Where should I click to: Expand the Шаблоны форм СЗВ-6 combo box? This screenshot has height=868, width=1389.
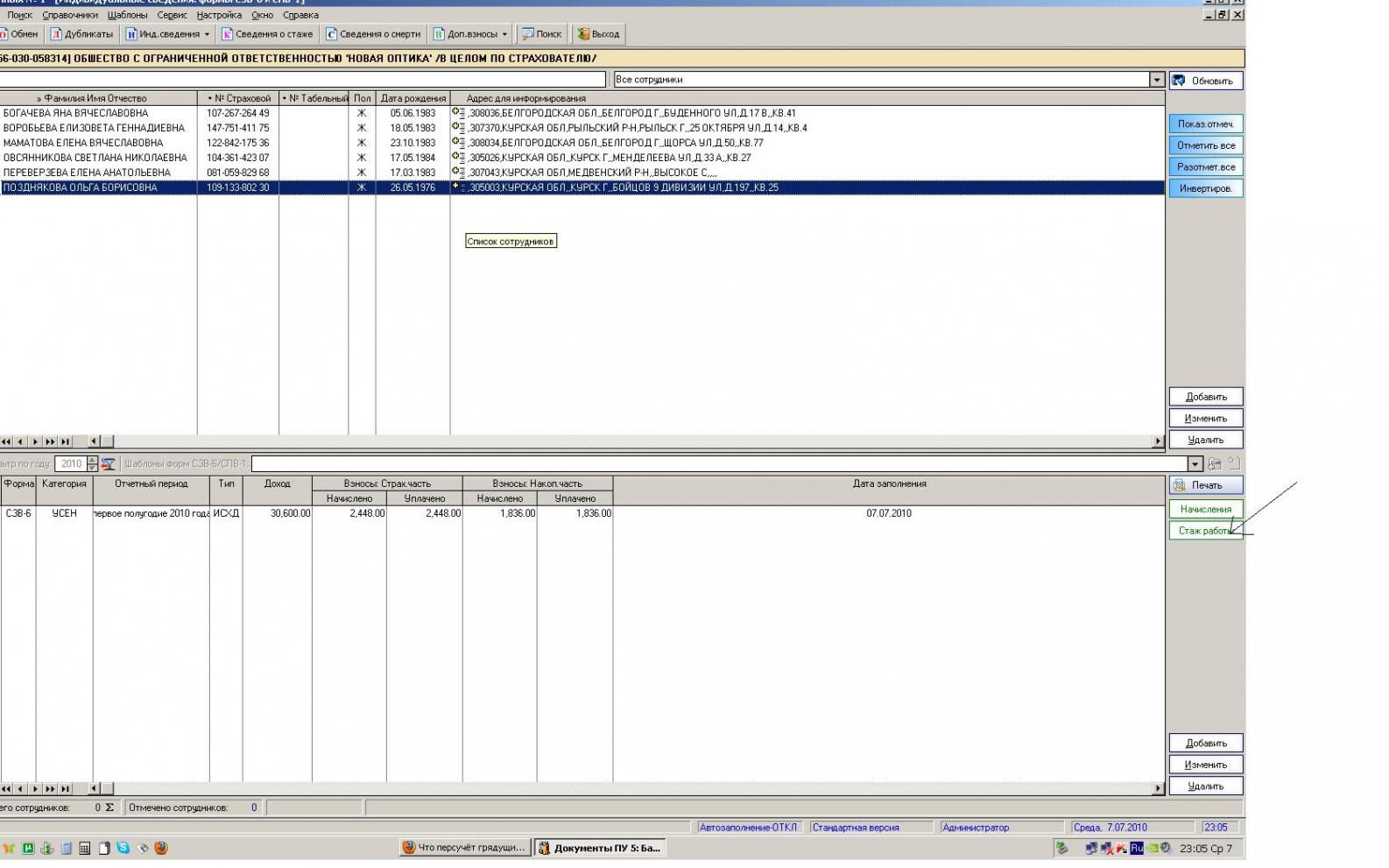1195,464
